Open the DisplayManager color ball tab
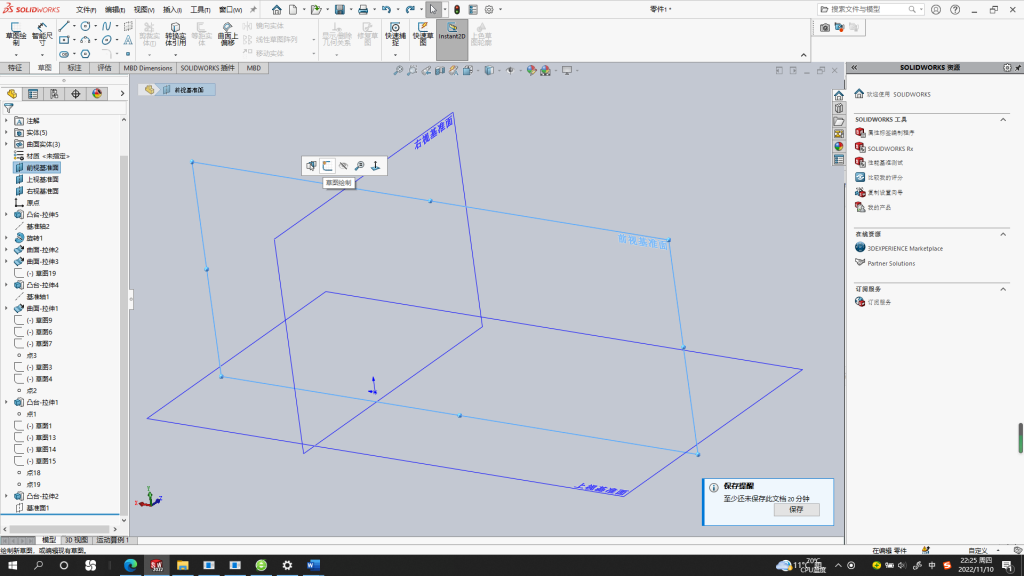The height and width of the screenshot is (576, 1024). pyautogui.click(x=97, y=94)
